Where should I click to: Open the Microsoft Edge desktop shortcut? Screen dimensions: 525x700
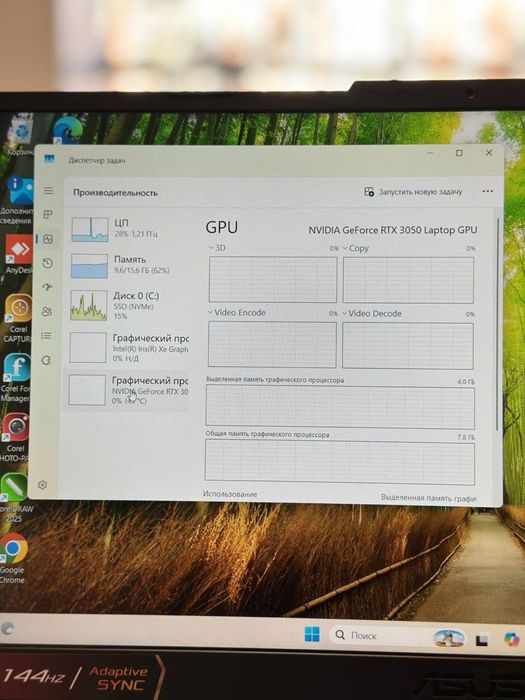coord(67,130)
